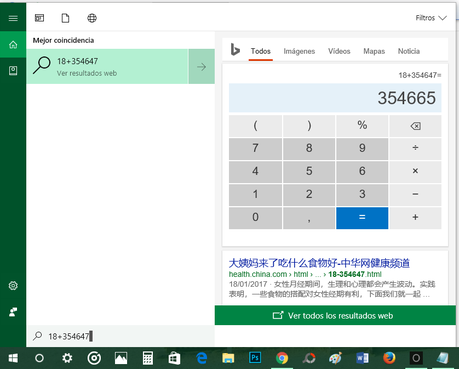Open the notepad-style app at taskbar end

(x=443, y=358)
